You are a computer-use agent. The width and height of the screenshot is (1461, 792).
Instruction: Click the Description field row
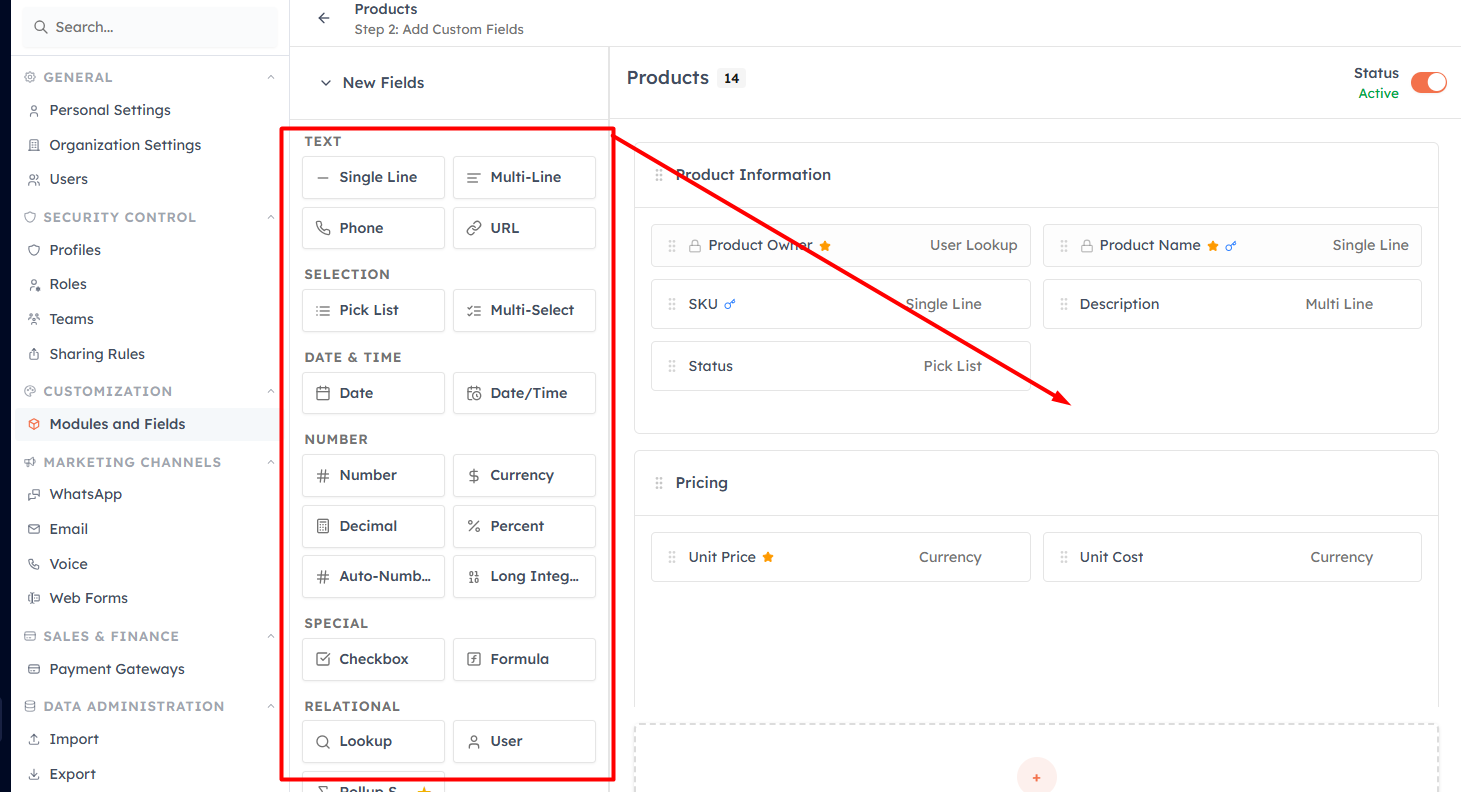click(1232, 304)
